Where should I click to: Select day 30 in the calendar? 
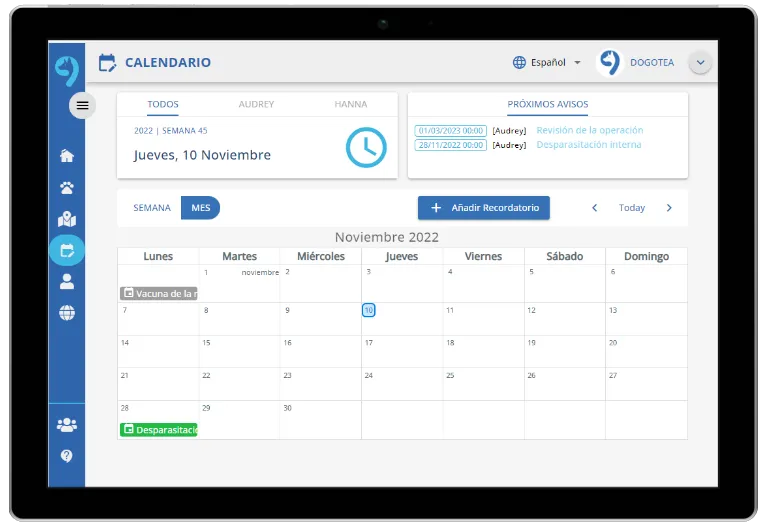(321, 420)
